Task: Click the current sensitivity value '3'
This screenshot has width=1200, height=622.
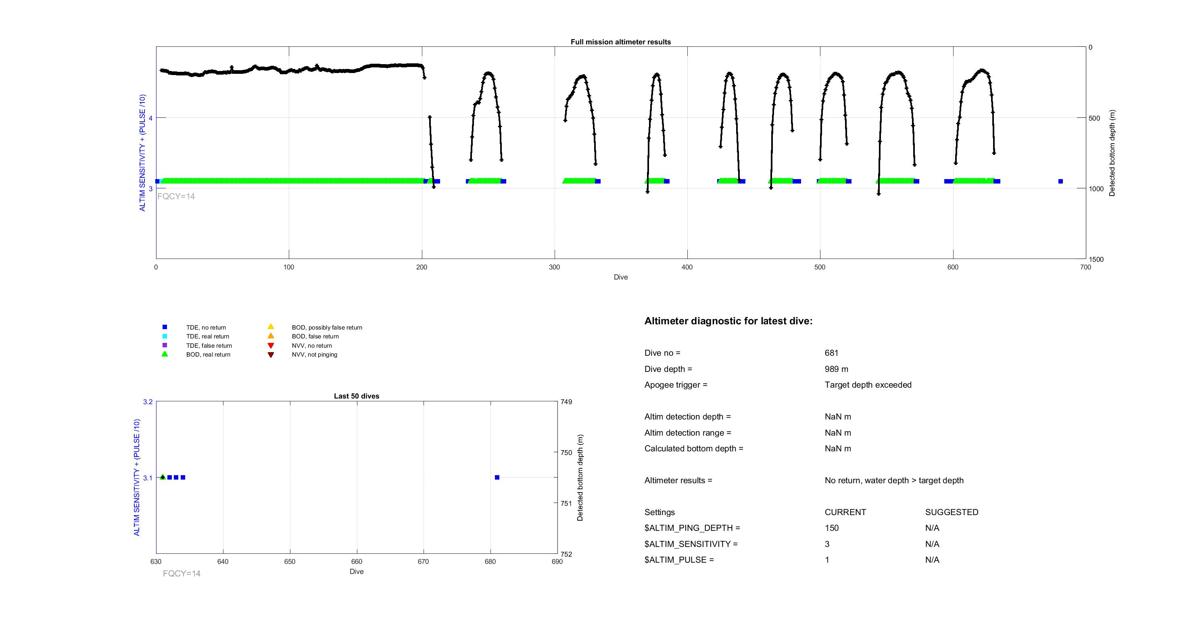Action: click(x=827, y=544)
